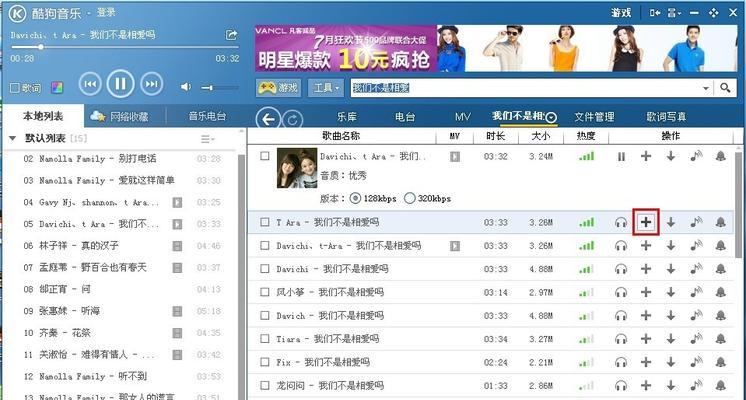This screenshot has height=400, width=746.
Task: Switch to the 本地列表 tab
Action: click(x=43, y=116)
